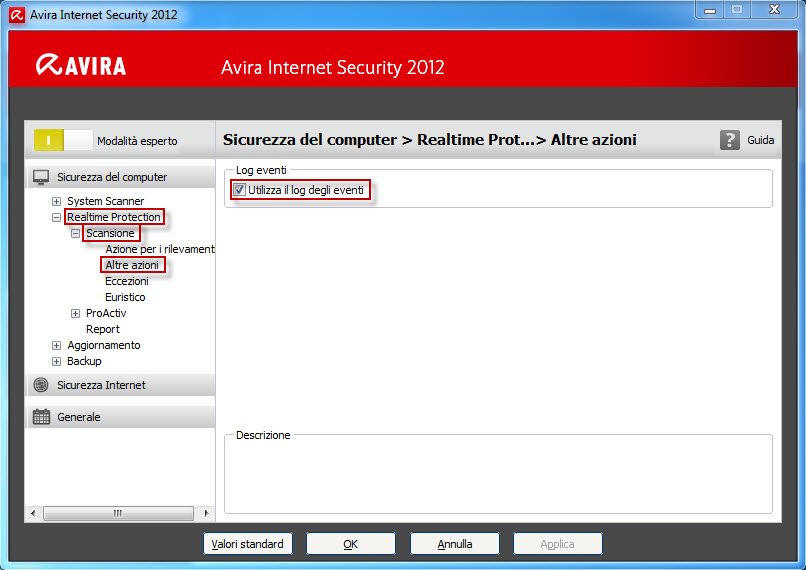The width and height of the screenshot is (806, 570).
Task: Click the Modalità esperto label
Action: coord(137,141)
